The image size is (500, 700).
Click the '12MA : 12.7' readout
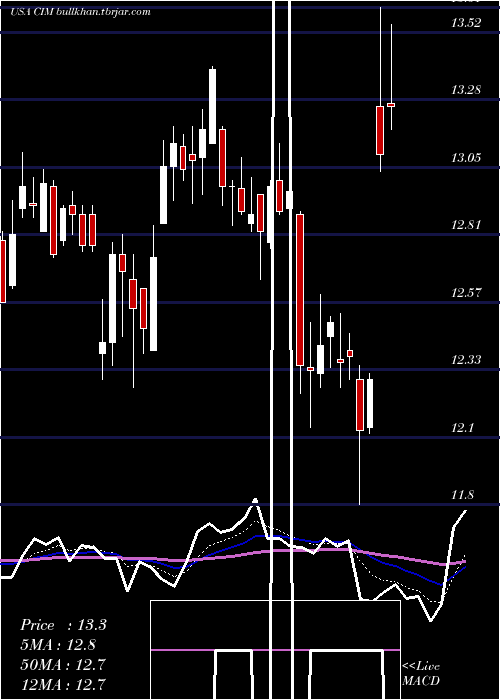(63, 684)
